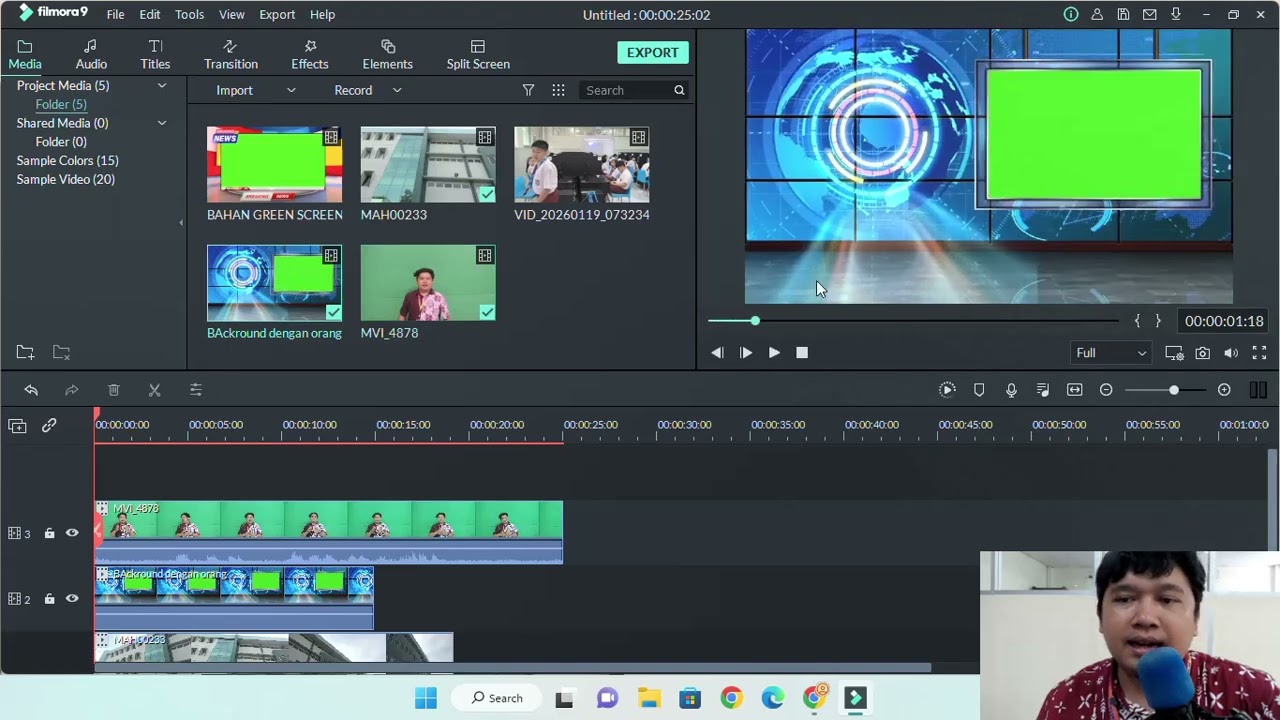Open the edit adjust sliders icon
Image resolution: width=1280 pixels, height=720 pixels.
click(x=196, y=390)
